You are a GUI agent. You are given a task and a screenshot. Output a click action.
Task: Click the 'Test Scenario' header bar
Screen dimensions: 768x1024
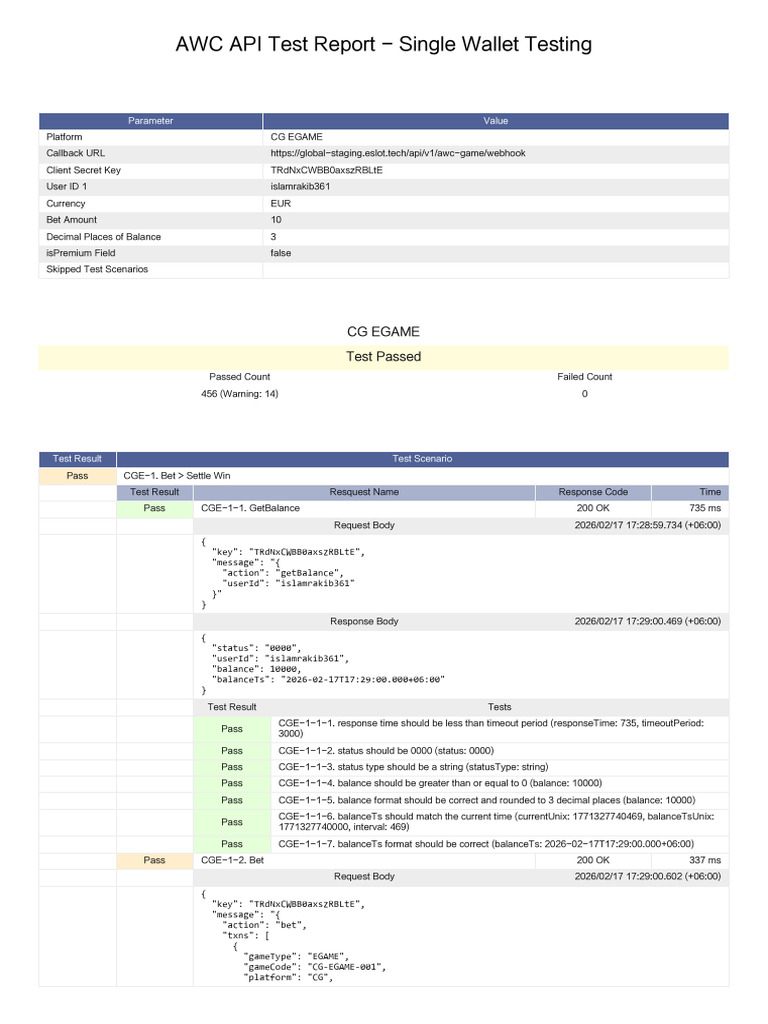tap(423, 459)
